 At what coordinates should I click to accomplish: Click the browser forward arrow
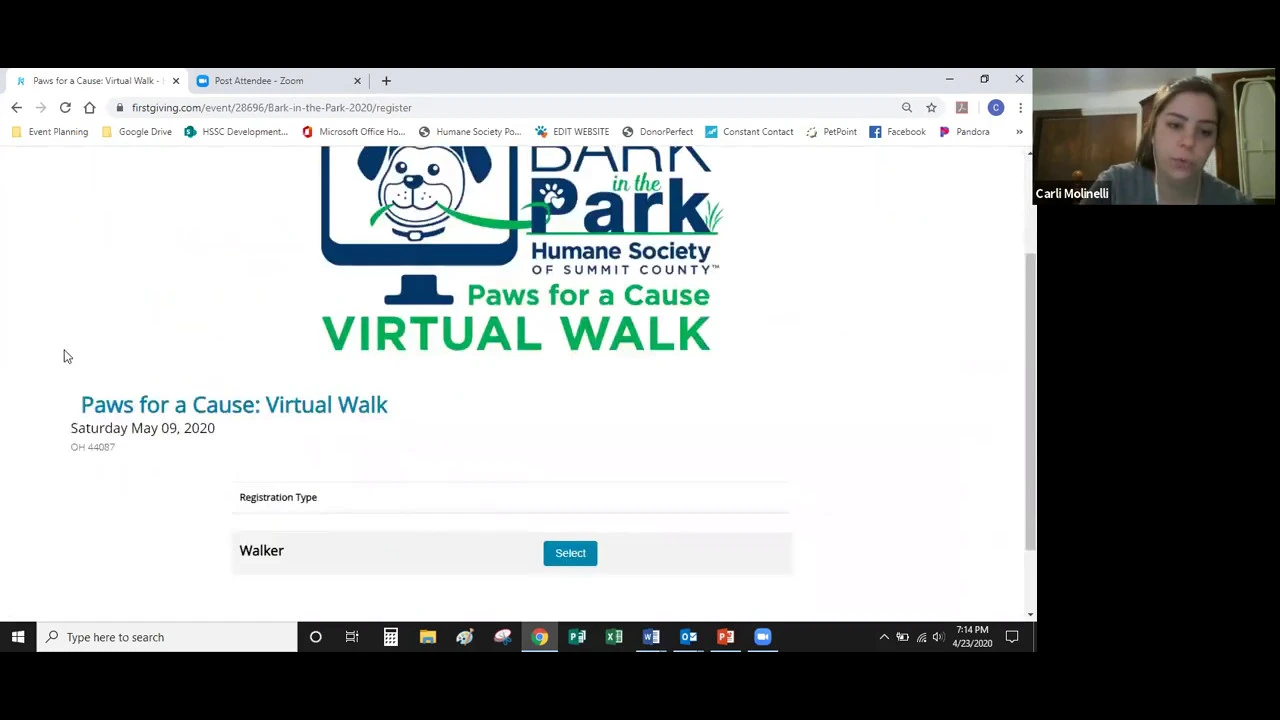41,107
